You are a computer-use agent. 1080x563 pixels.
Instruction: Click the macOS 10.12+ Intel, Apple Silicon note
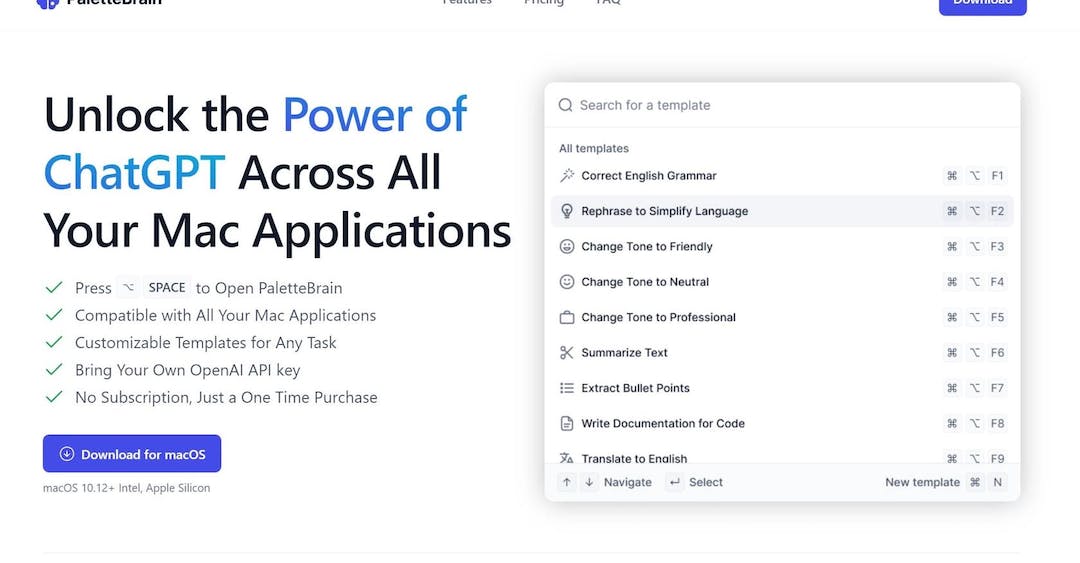[x=126, y=488]
